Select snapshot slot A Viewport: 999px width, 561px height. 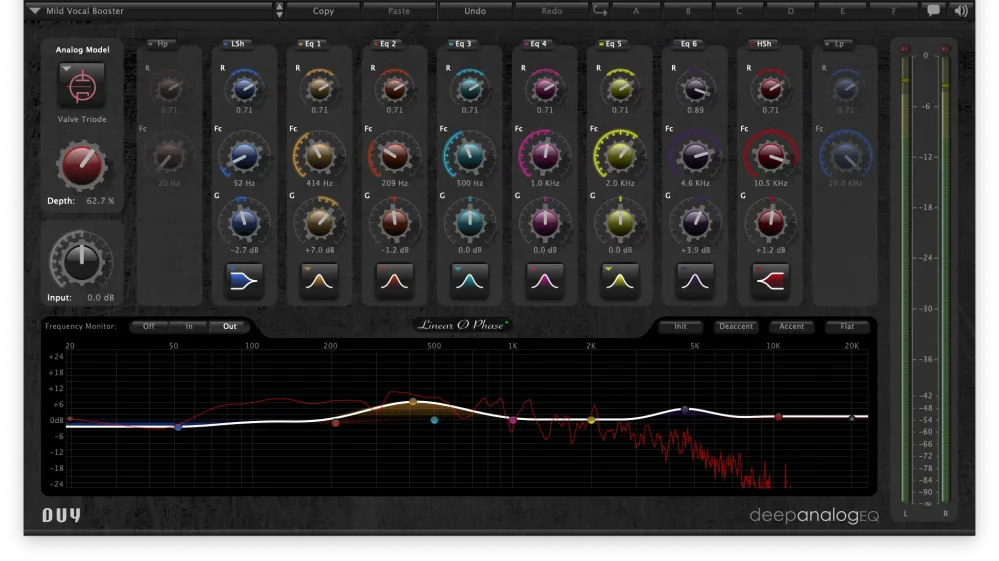(x=636, y=11)
